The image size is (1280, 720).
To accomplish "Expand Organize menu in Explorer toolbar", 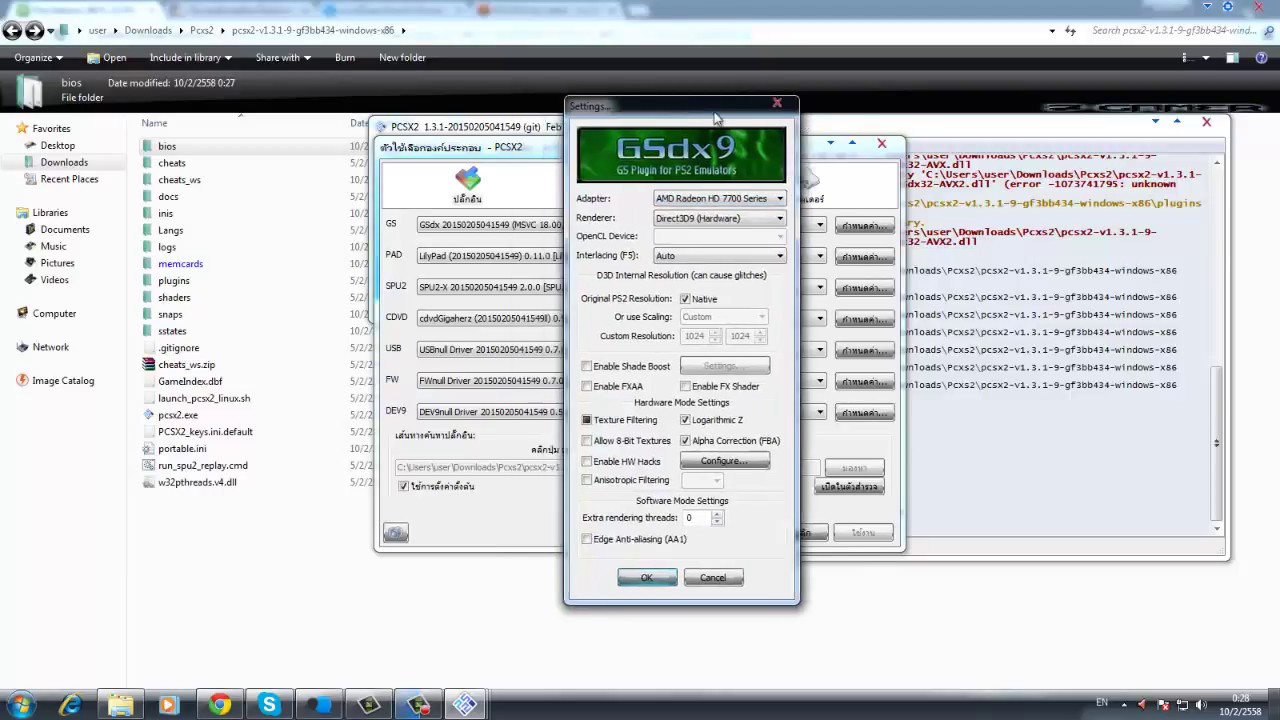I will point(37,58).
